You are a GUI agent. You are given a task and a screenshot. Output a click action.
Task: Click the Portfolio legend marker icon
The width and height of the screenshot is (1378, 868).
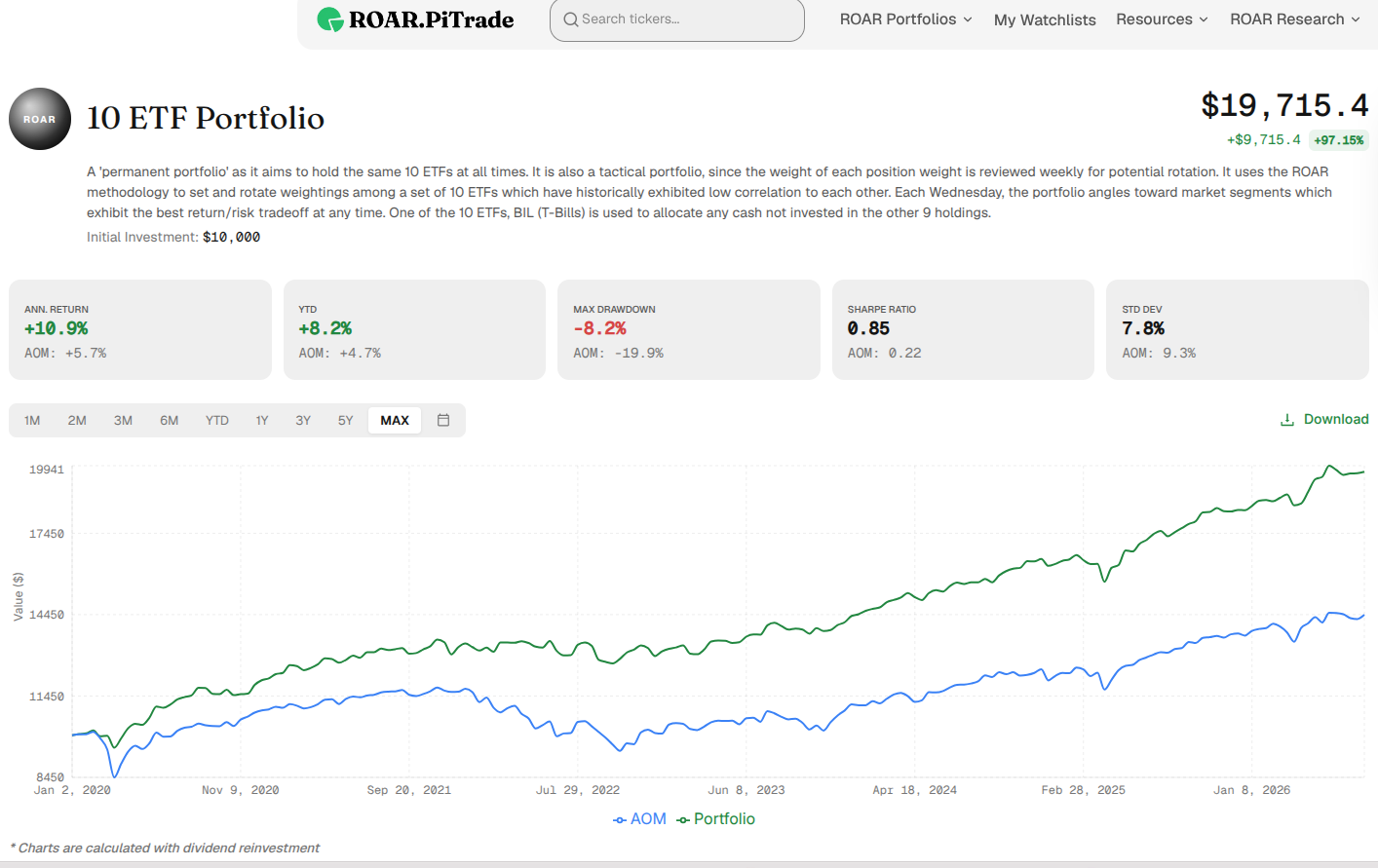coord(683,820)
